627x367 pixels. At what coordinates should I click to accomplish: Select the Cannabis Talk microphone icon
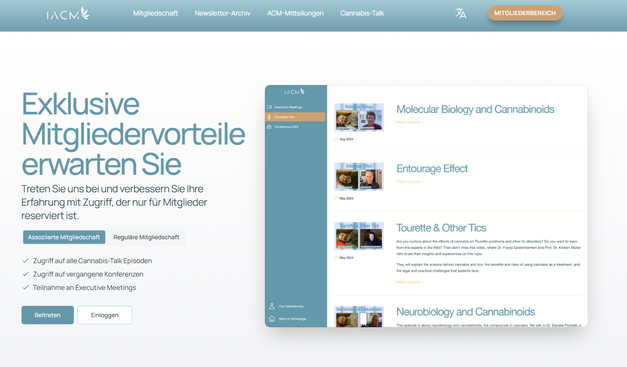(x=270, y=117)
